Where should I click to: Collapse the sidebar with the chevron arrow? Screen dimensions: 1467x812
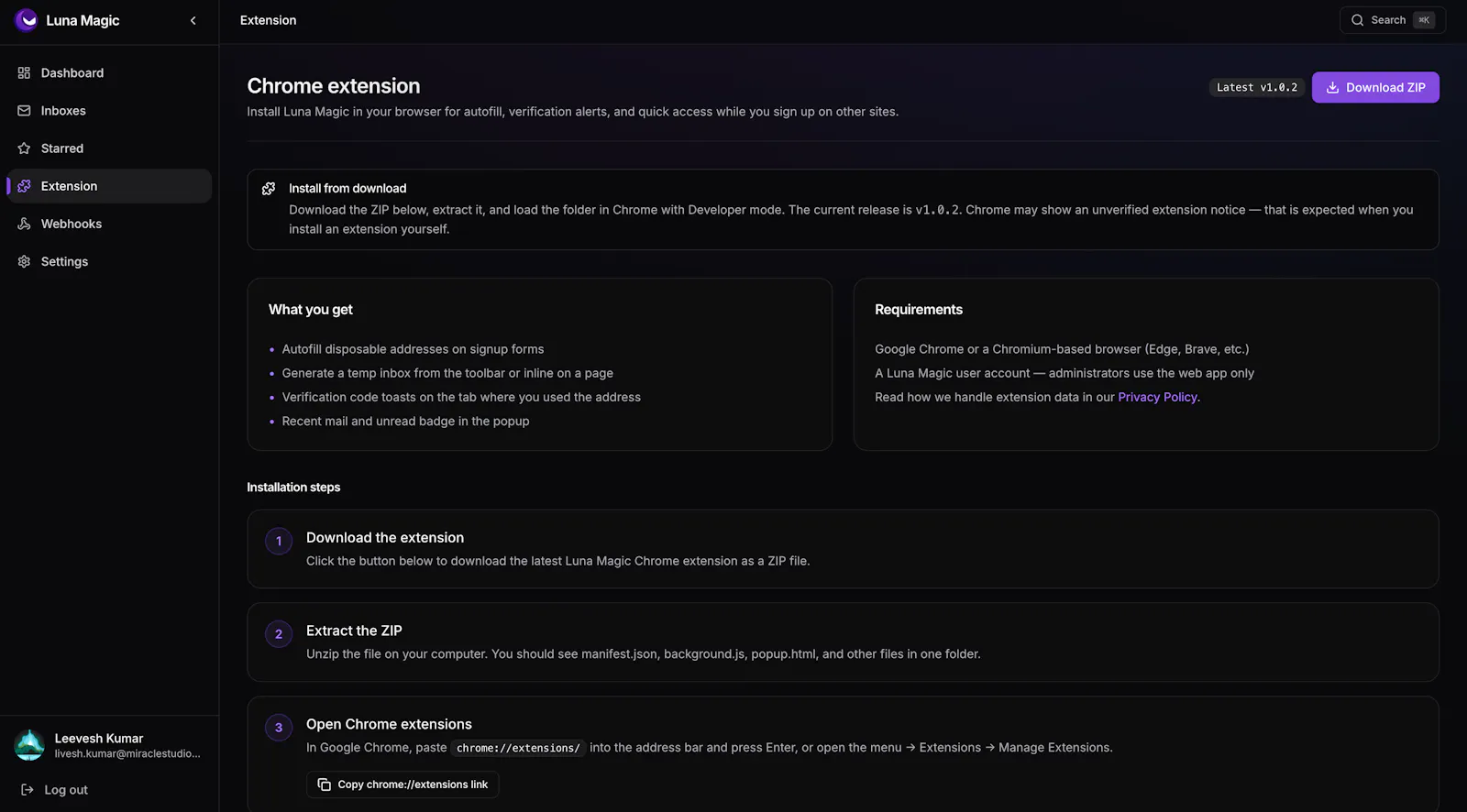click(x=193, y=20)
